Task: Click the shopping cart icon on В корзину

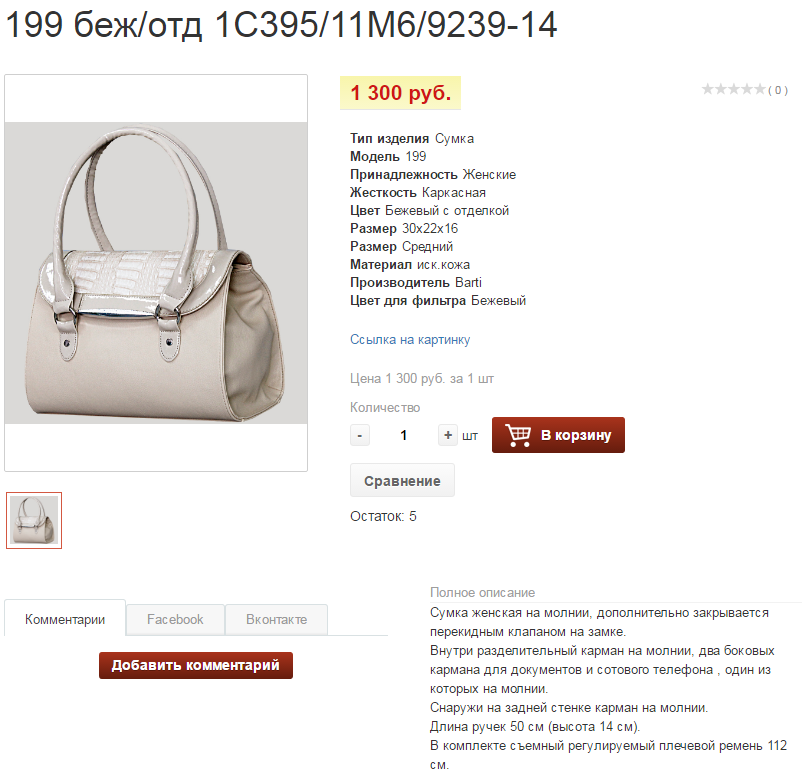Action: tap(518, 435)
